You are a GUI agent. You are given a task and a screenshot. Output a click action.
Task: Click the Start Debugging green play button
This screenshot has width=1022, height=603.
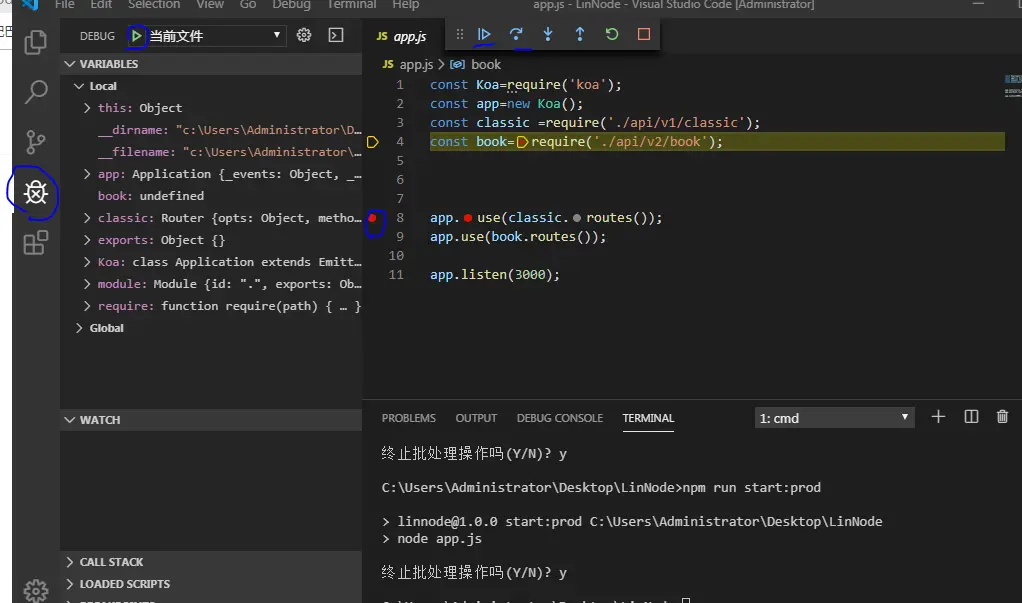(x=136, y=36)
